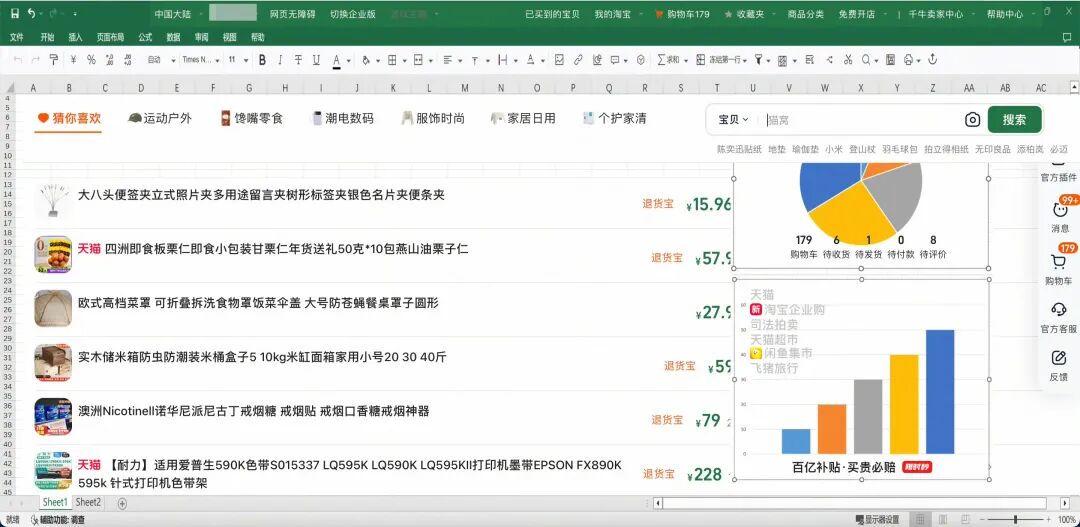Click the comment icon in toolbar
The image size is (1080, 527).
(x=615, y=60)
